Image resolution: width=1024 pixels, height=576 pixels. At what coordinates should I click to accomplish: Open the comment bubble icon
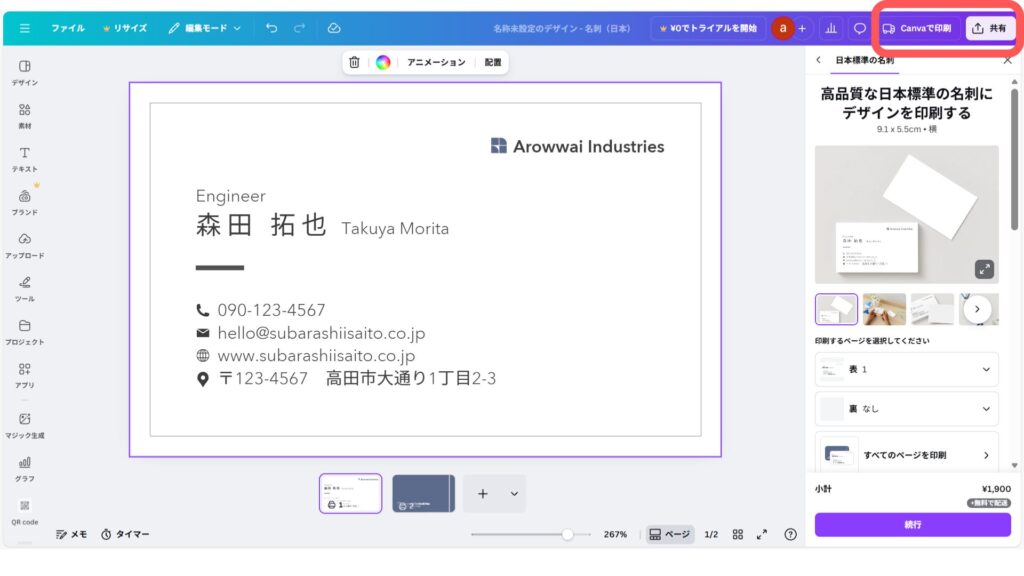click(x=859, y=28)
